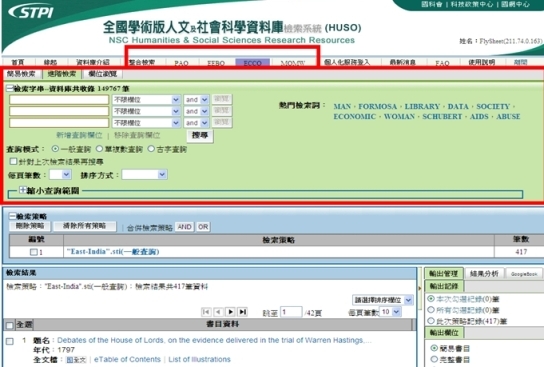Click the 清除所有策略 button
The width and height of the screenshot is (544, 367).
(84, 226)
